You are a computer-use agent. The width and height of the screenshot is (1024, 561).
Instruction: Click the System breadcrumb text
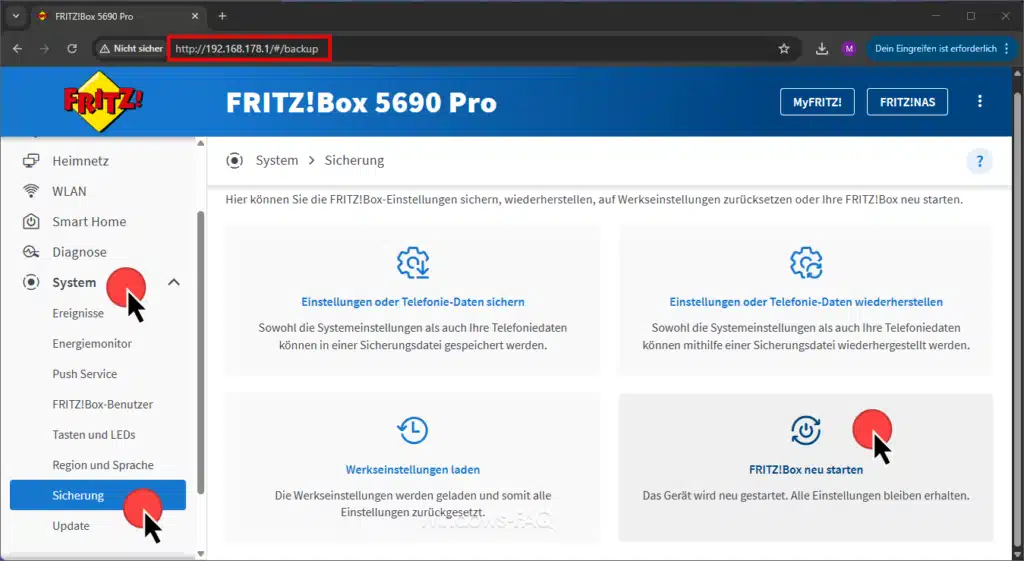tap(277, 160)
